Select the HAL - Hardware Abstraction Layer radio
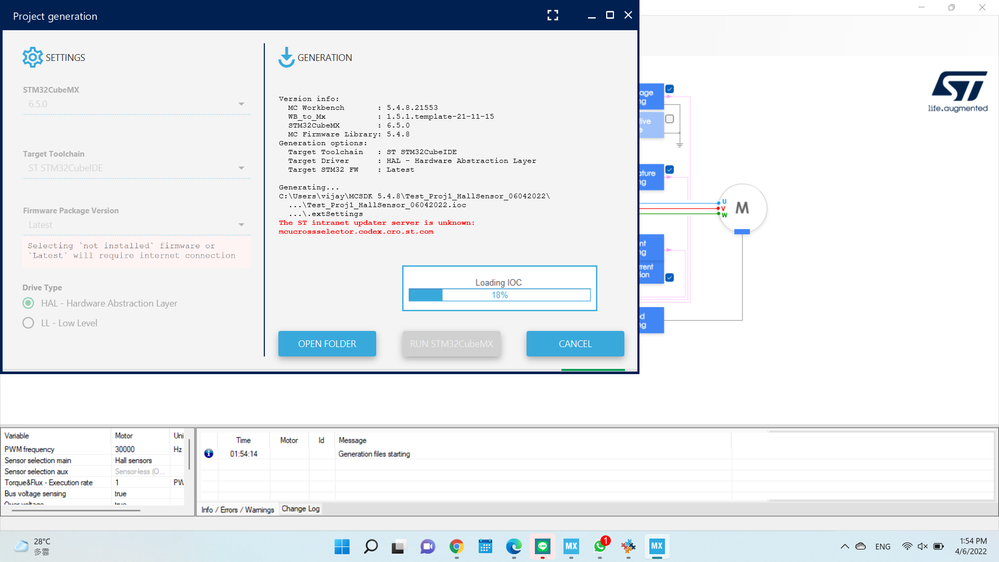 28,303
